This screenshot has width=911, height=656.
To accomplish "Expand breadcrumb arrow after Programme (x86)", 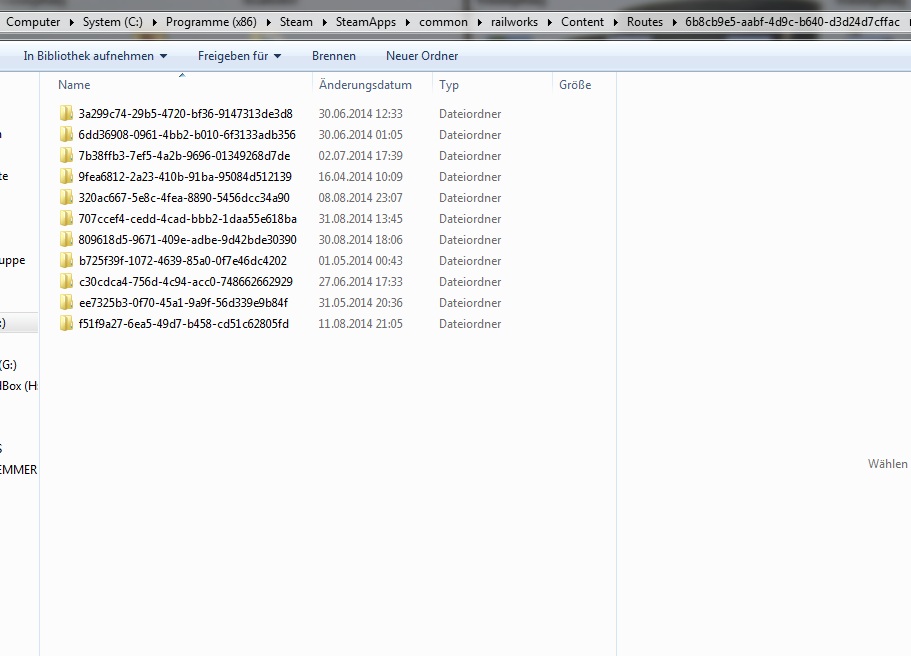I will (268, 23).
